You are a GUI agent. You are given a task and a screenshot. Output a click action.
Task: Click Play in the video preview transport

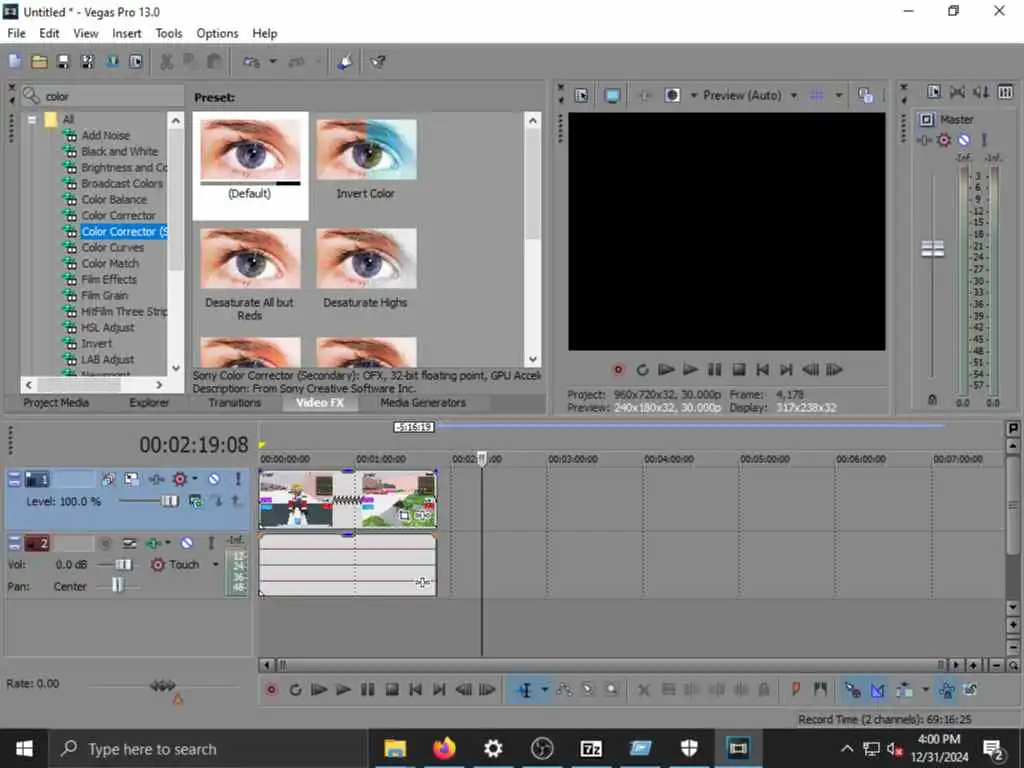click(x=690, y=370)
